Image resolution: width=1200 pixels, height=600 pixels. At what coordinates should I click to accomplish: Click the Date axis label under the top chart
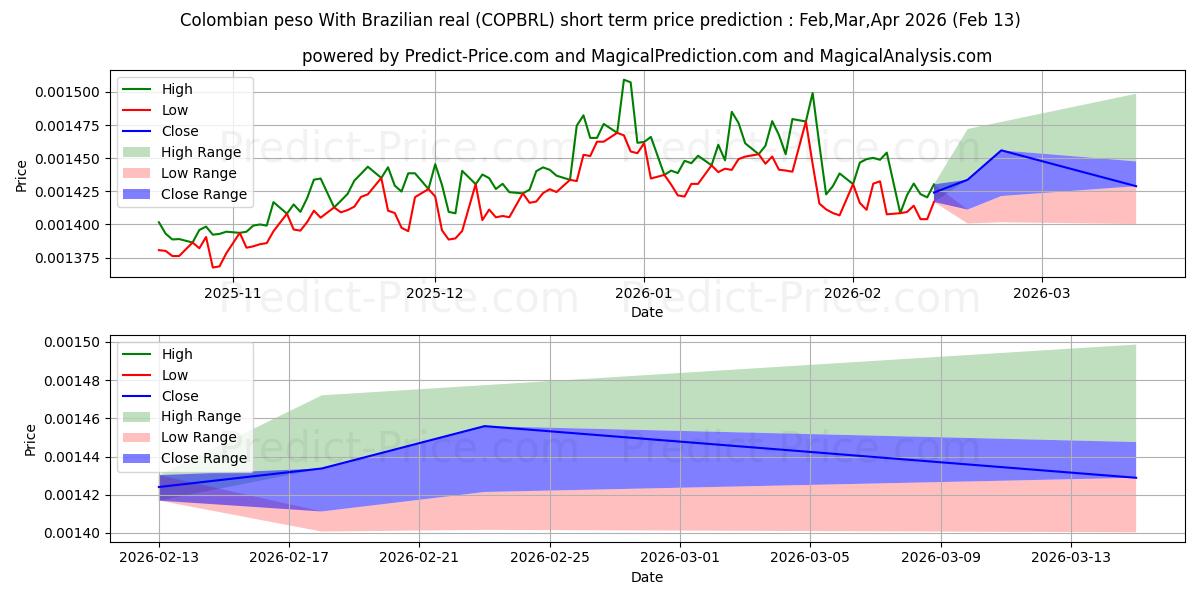coord(647,312)
